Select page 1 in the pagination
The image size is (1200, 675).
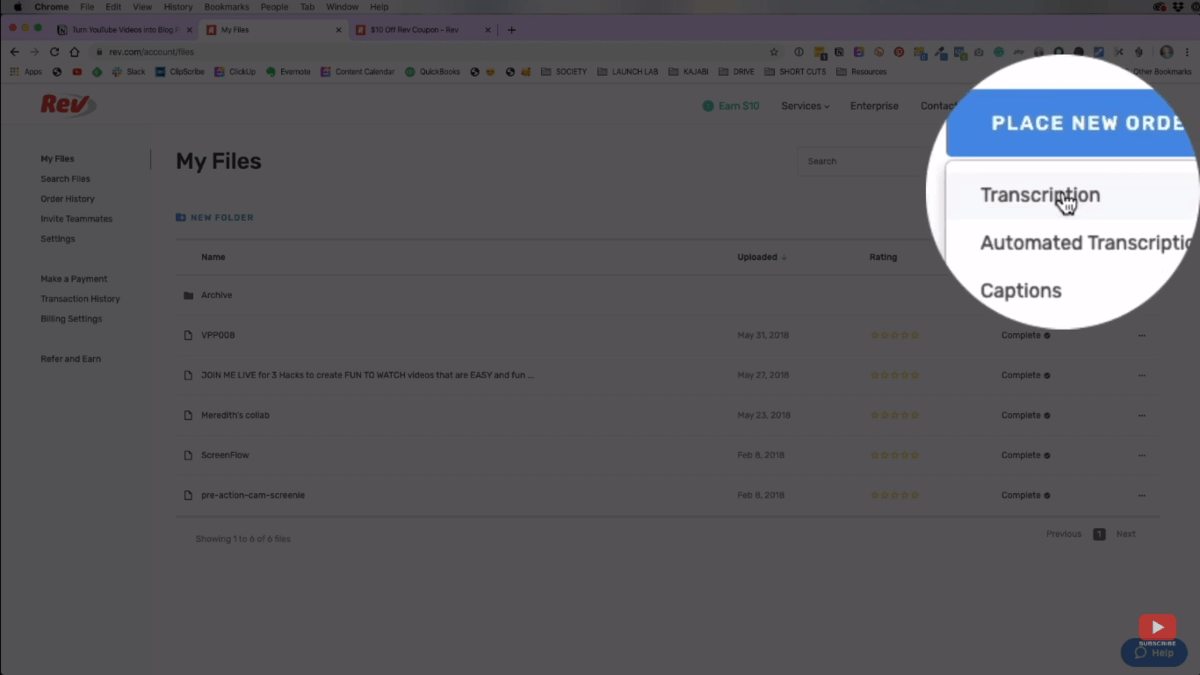(1099, 534)
